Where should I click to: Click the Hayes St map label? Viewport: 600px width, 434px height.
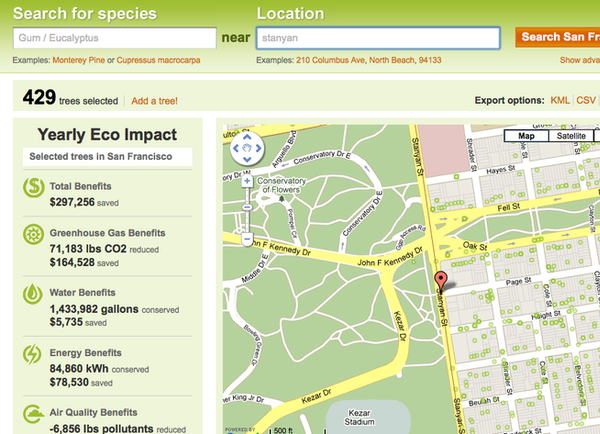coord(501,170)
